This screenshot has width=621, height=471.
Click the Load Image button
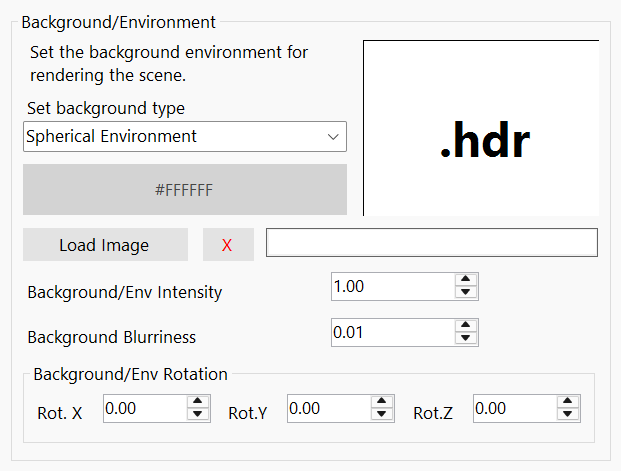pyautogui.click(x=105, y=244)
